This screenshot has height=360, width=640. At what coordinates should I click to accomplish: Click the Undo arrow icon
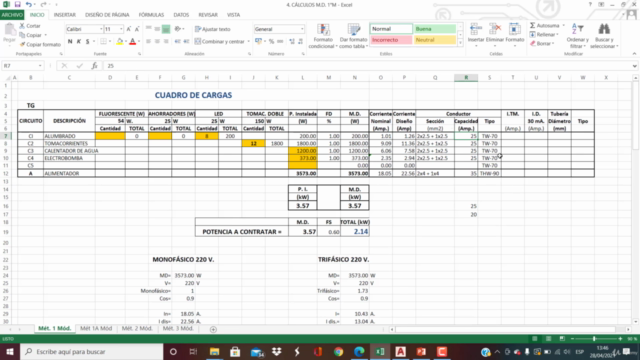29,4
